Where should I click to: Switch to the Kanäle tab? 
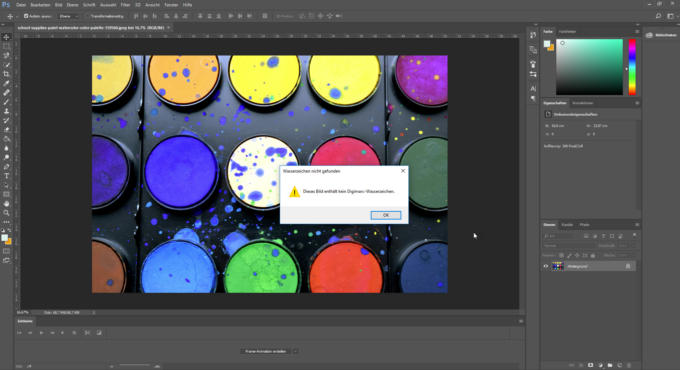pos(567,225)
